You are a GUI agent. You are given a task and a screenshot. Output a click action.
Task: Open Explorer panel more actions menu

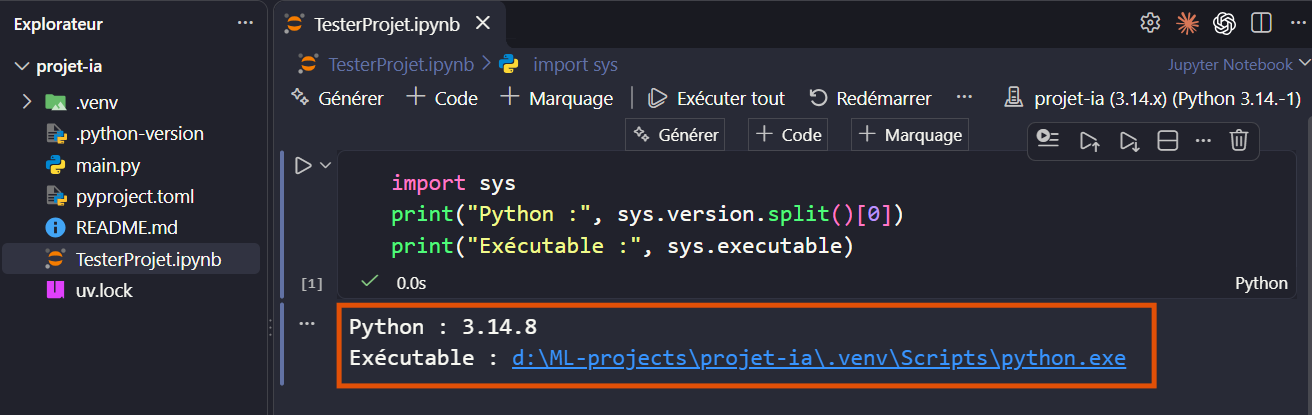pyautogui.click(x=245, y=23)
